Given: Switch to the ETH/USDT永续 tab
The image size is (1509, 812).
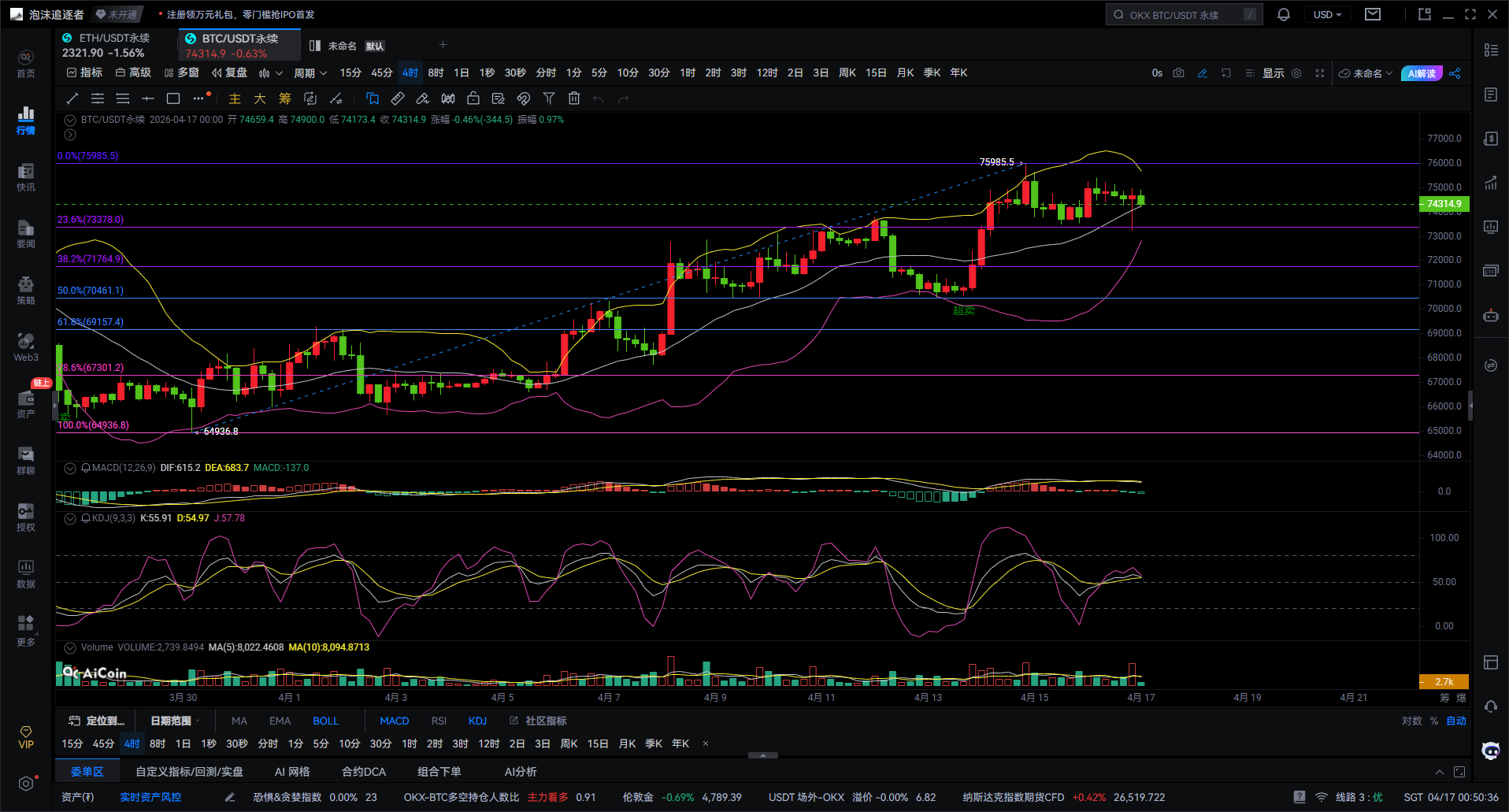Looking at the screenshot, I should 114,38.
